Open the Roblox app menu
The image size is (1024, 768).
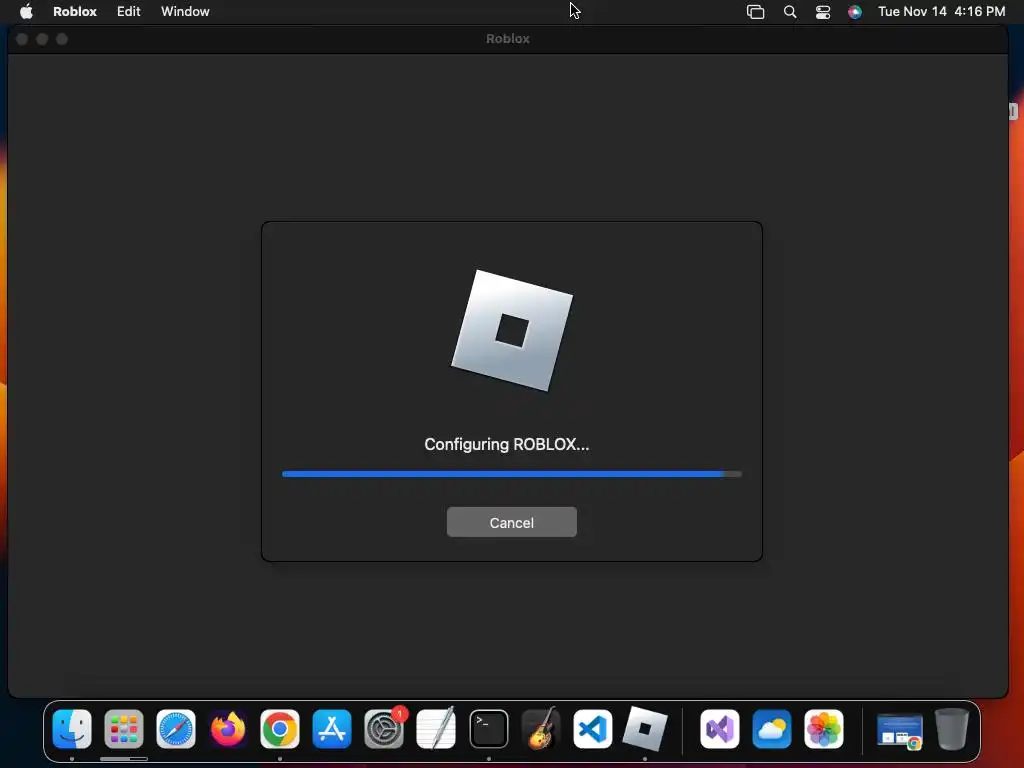[x=74, y=11]
